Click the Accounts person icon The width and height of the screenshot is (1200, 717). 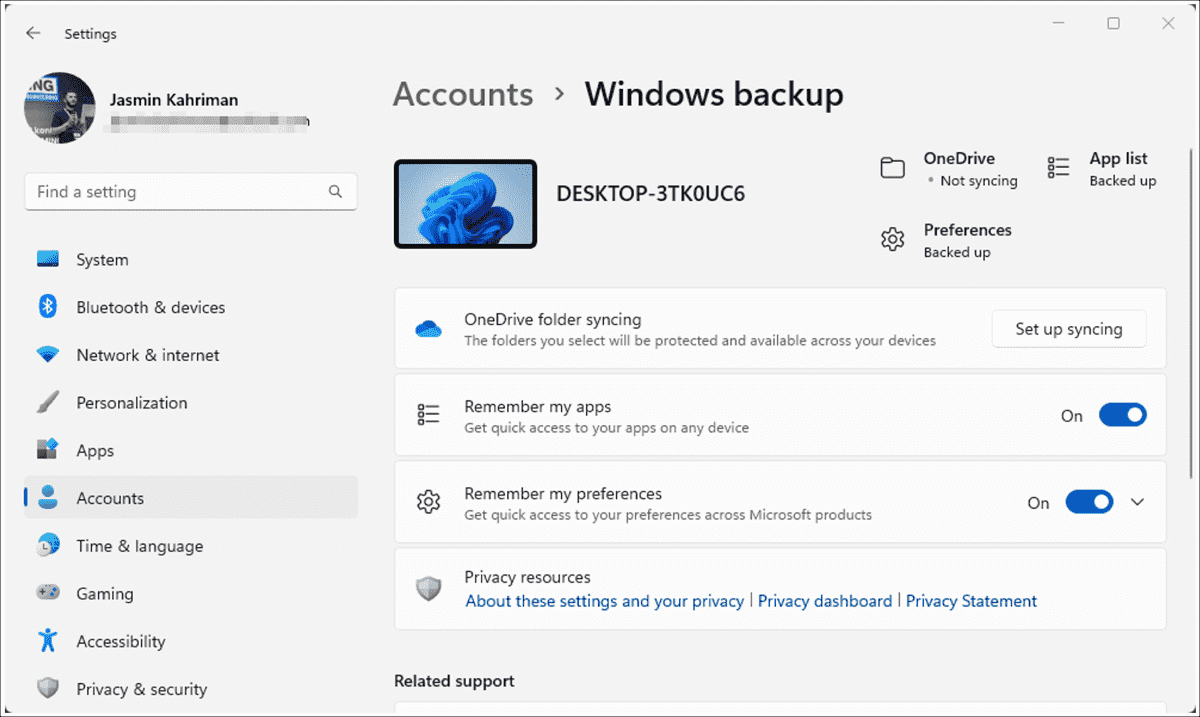click(48, 498)
